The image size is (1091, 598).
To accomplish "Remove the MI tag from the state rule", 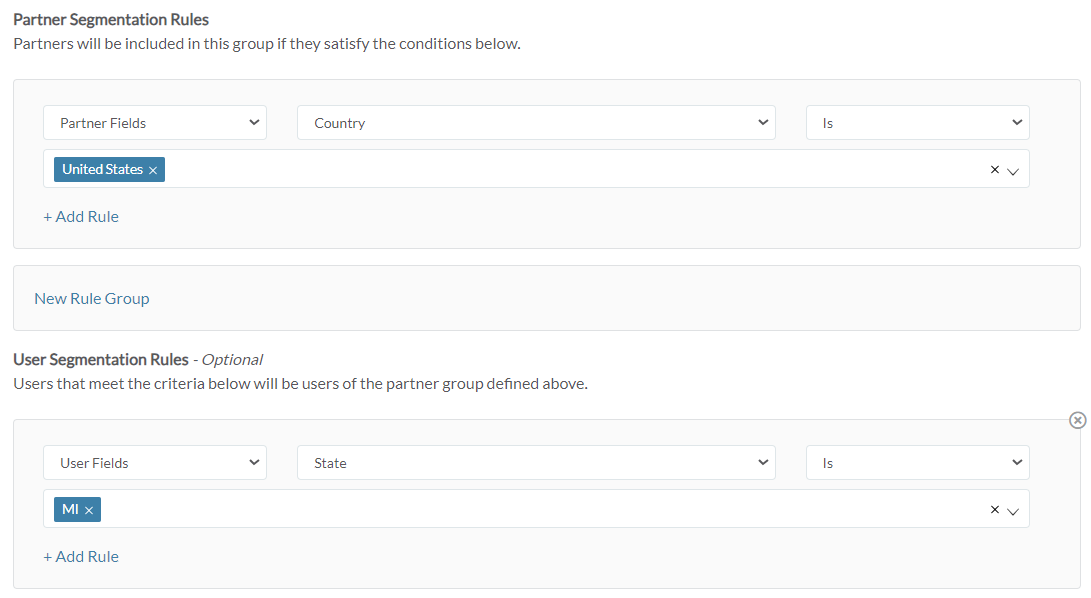I will coord(90,509).
